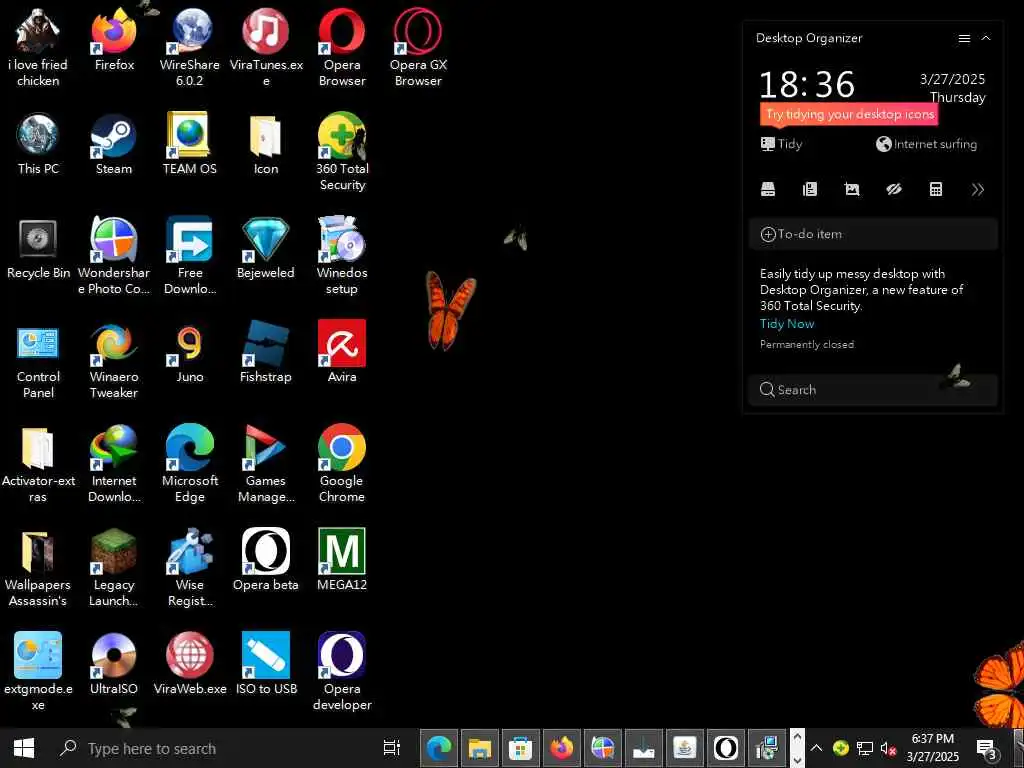Select the WireShare 6.0.2 desktop icon
The height and width of the screenshot is (768, 1024).
[x=189, y=47]
